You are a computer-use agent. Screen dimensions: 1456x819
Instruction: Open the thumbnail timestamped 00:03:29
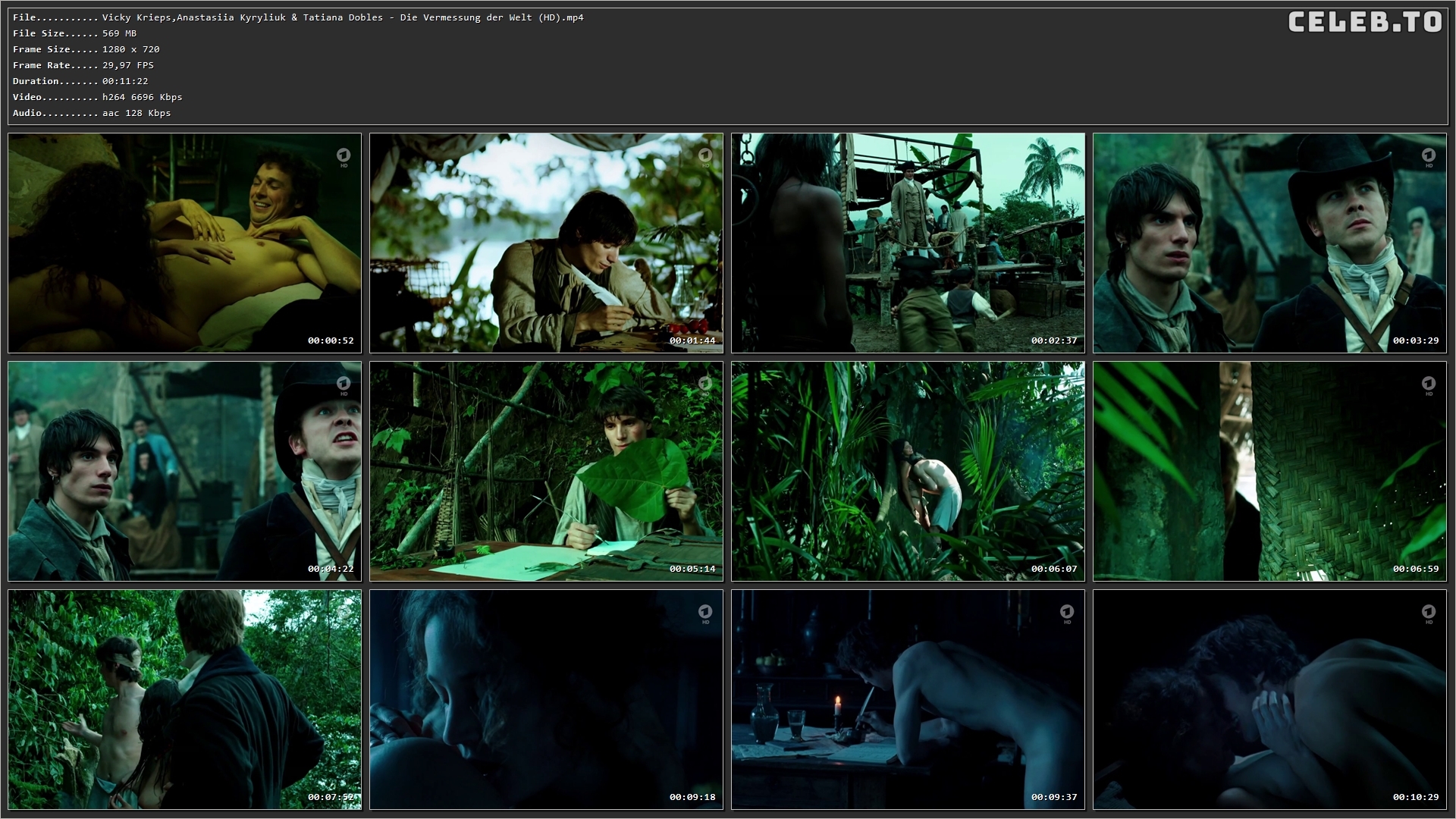[1269, 243]
